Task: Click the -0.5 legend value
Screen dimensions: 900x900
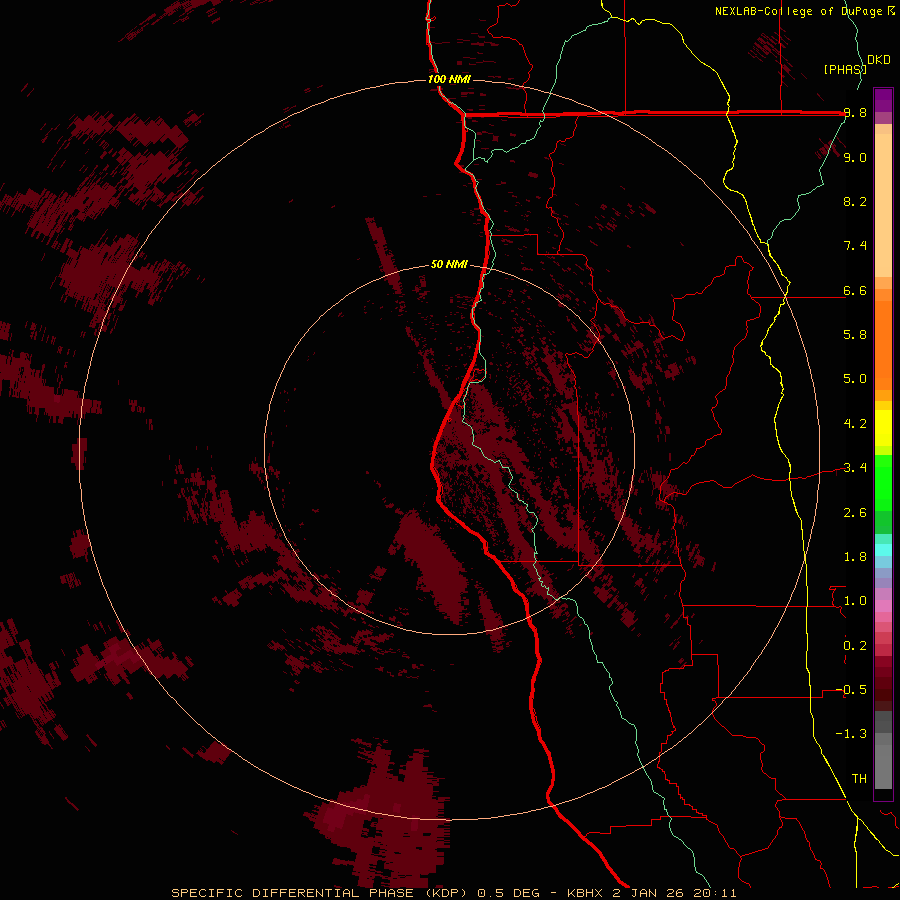Action: [x=852, y=690]
